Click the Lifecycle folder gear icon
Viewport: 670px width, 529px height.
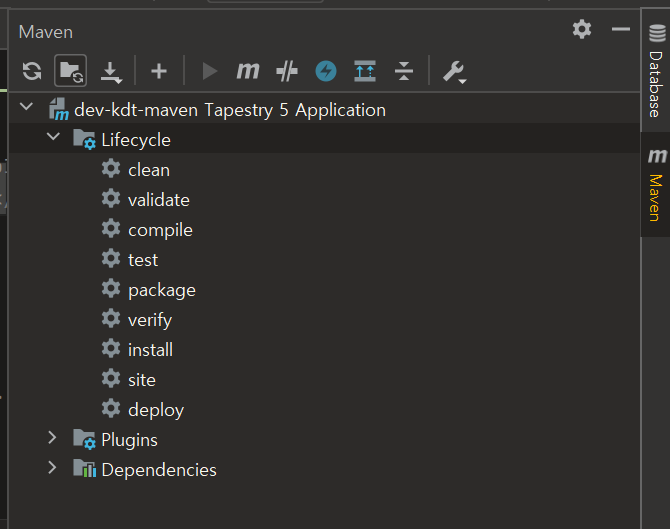[84, 139]
